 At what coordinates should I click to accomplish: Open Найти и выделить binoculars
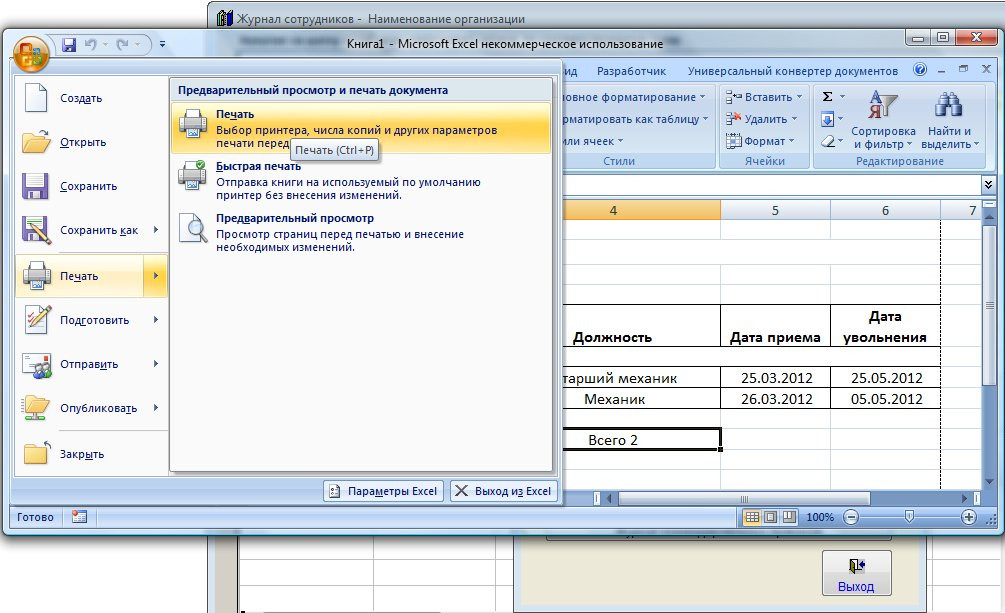click(x=950, y=121)
